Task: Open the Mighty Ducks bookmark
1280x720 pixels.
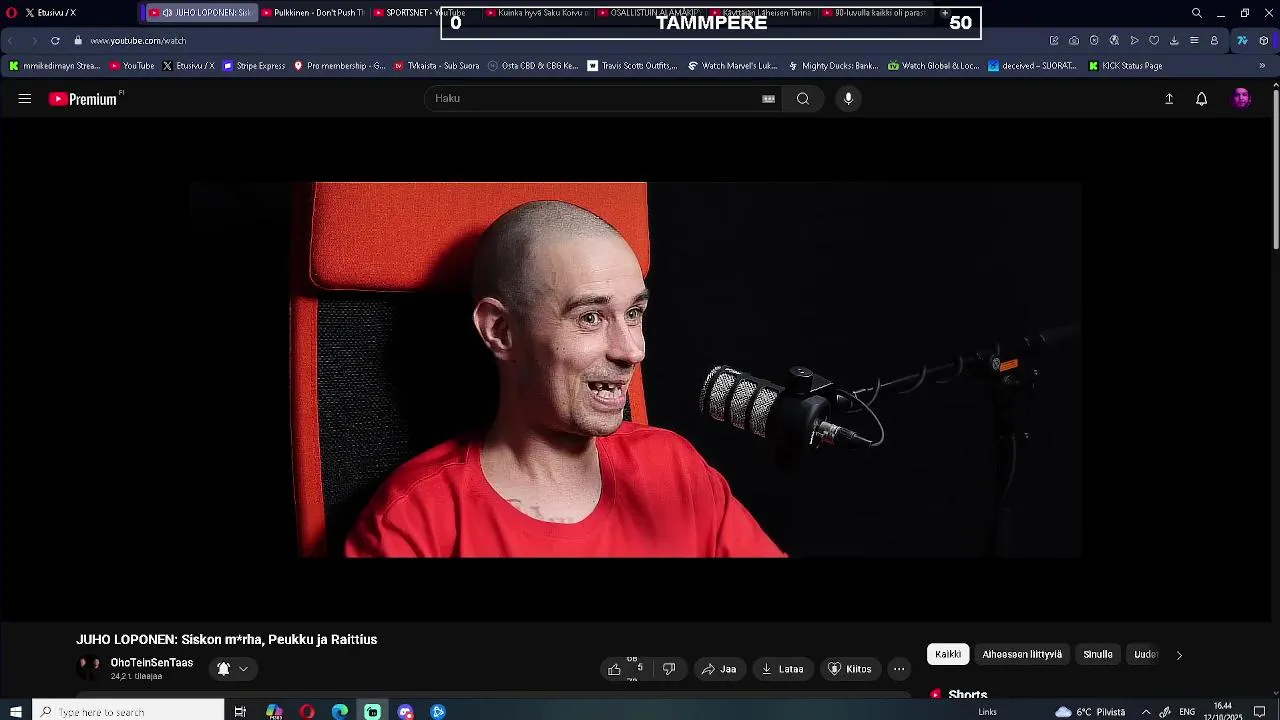Action: pyautogui.click(x=832, y=66)
